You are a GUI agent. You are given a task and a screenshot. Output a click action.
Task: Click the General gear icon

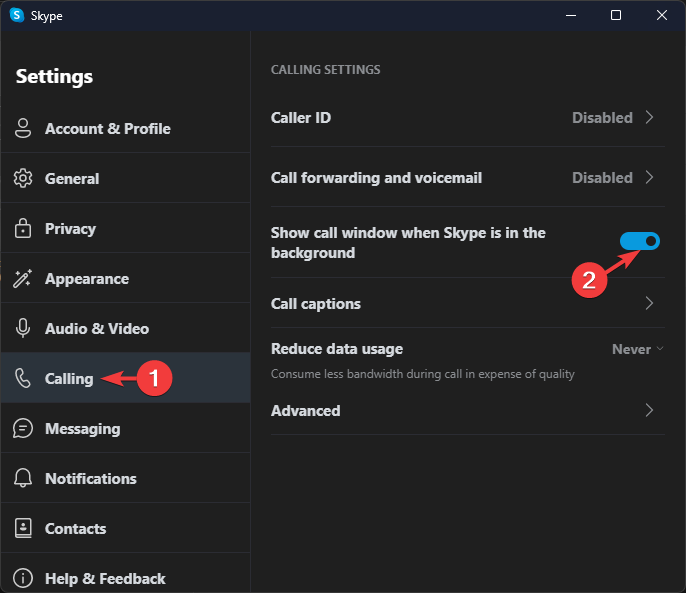pos(23,178)
